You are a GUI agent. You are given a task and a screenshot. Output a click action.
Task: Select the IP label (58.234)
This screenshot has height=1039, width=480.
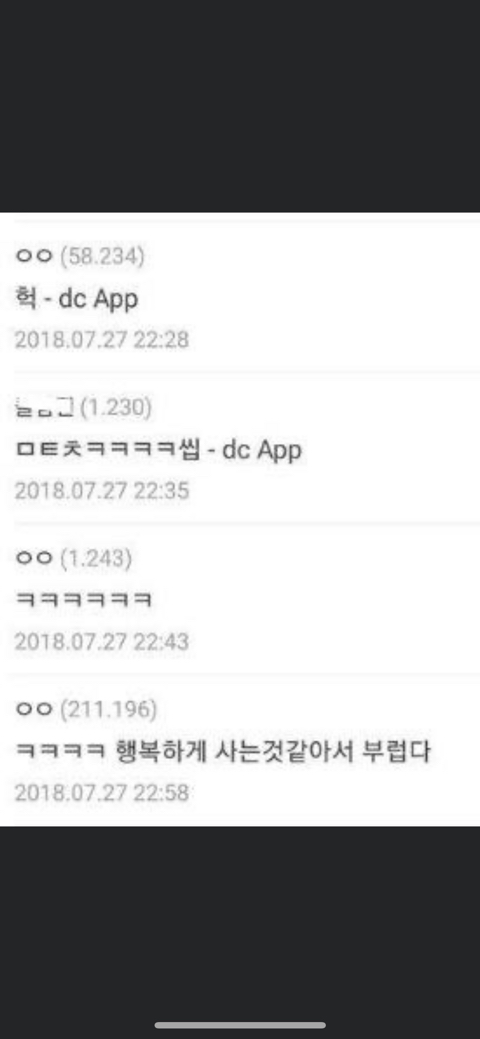[102, 256]
